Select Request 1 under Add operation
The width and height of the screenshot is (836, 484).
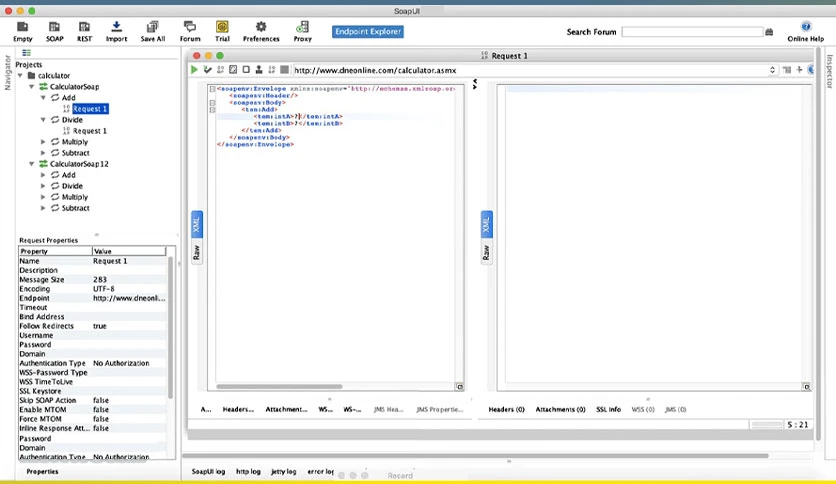[x=90, y=109]
